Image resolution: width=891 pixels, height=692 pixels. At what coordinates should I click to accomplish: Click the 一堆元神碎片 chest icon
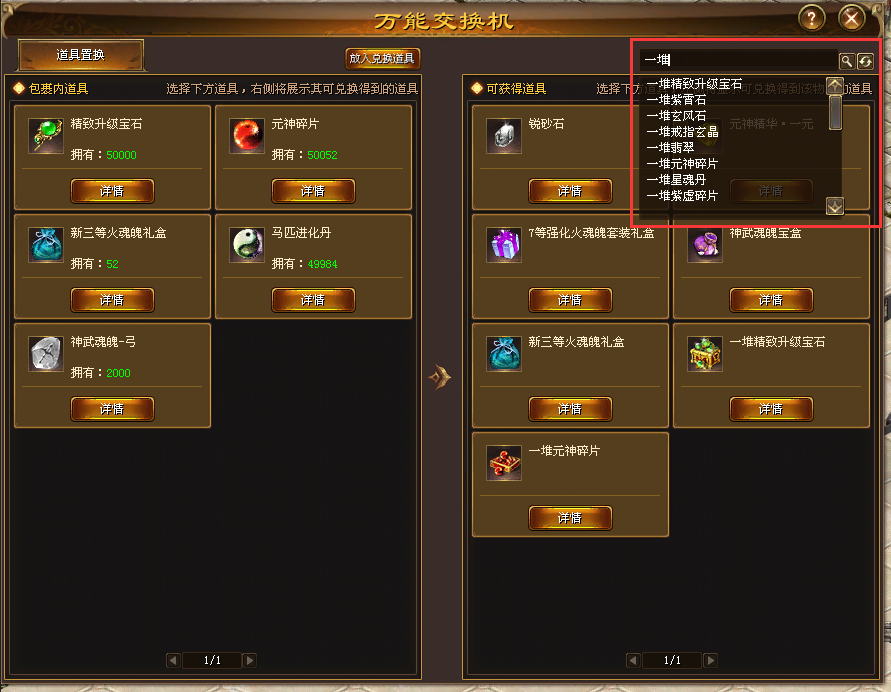pyautogui.click(x=504, y=463)
